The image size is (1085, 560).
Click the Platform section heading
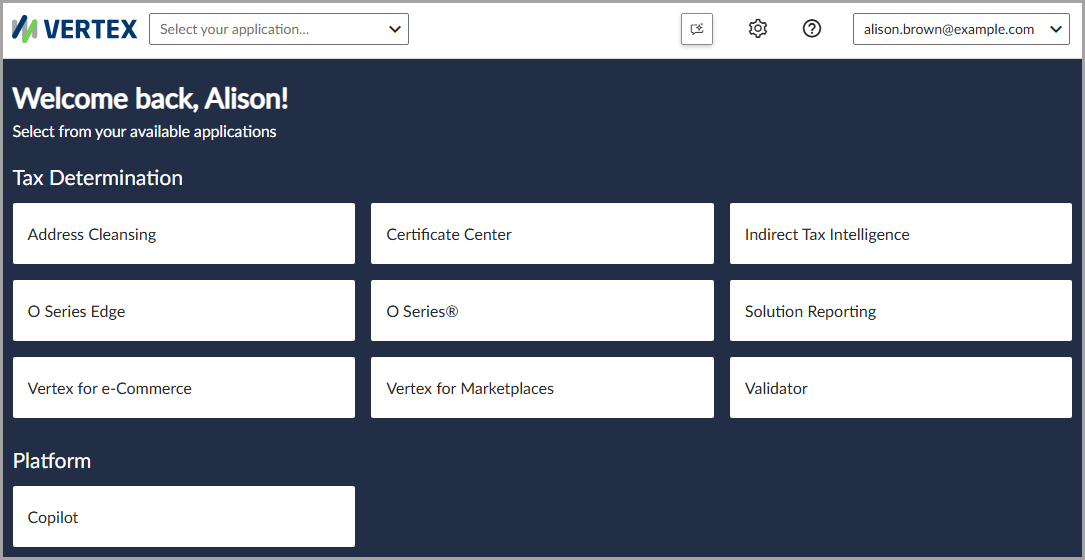tap(52, 460)
